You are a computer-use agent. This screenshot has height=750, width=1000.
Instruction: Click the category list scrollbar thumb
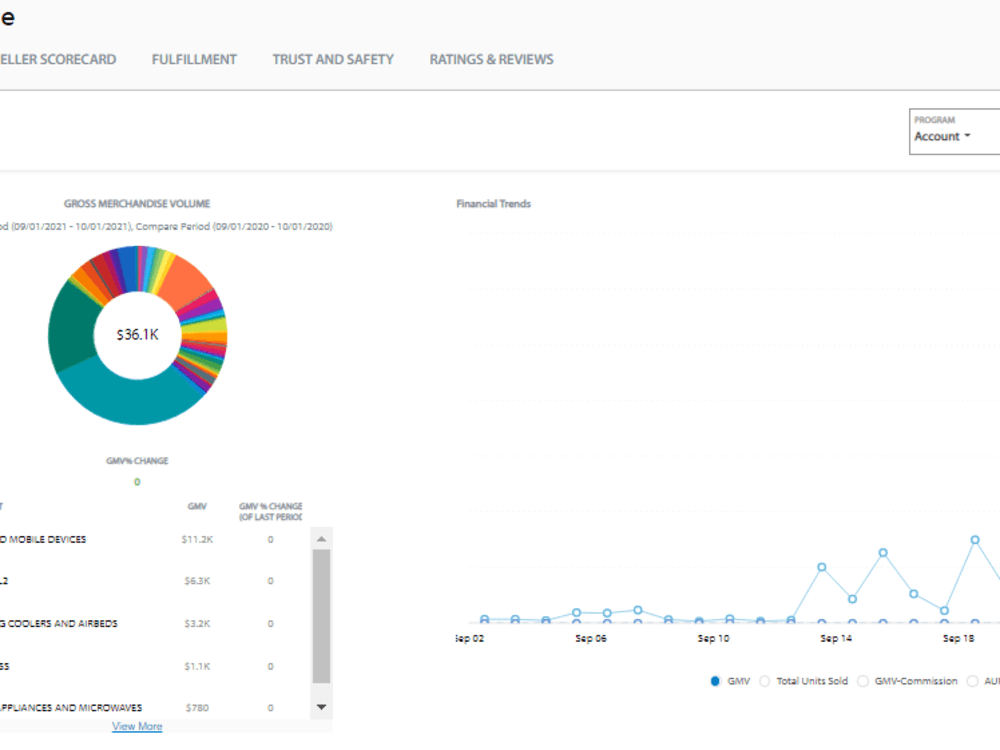pyautogui.click(x=321, y=616)
